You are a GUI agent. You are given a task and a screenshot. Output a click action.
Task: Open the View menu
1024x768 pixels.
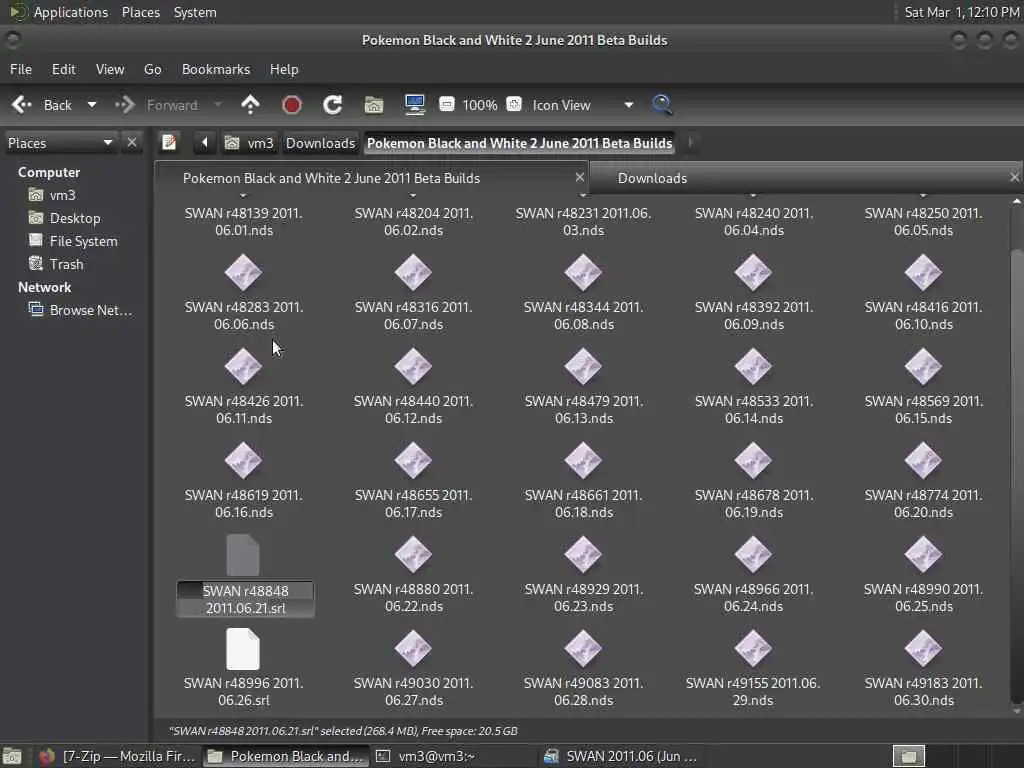tap(110, 69)
